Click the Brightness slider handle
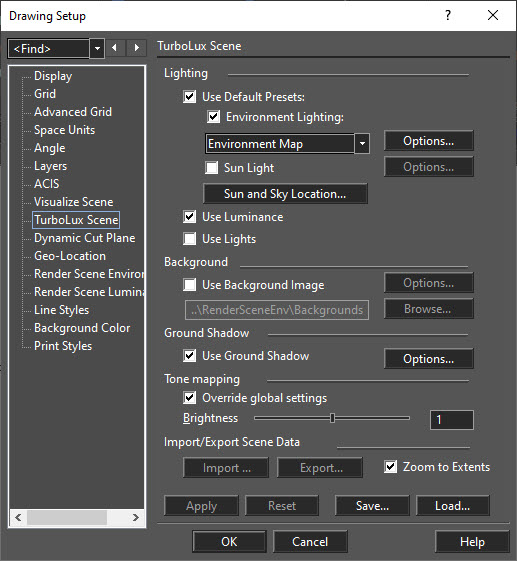The height and width of the screenshot is (561, 517). (332, 418)
